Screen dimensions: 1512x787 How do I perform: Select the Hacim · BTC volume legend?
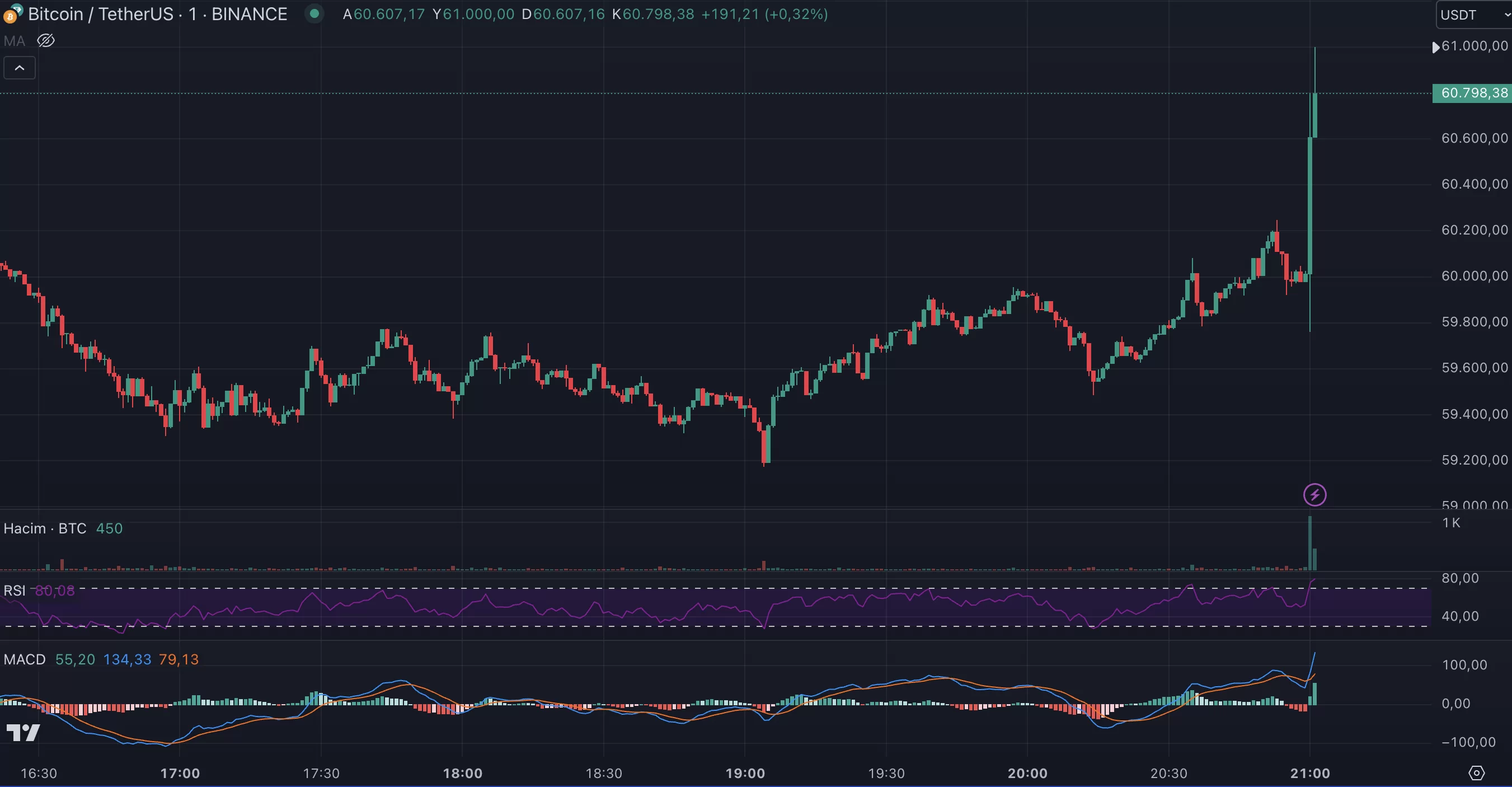(x=45, y=528)
